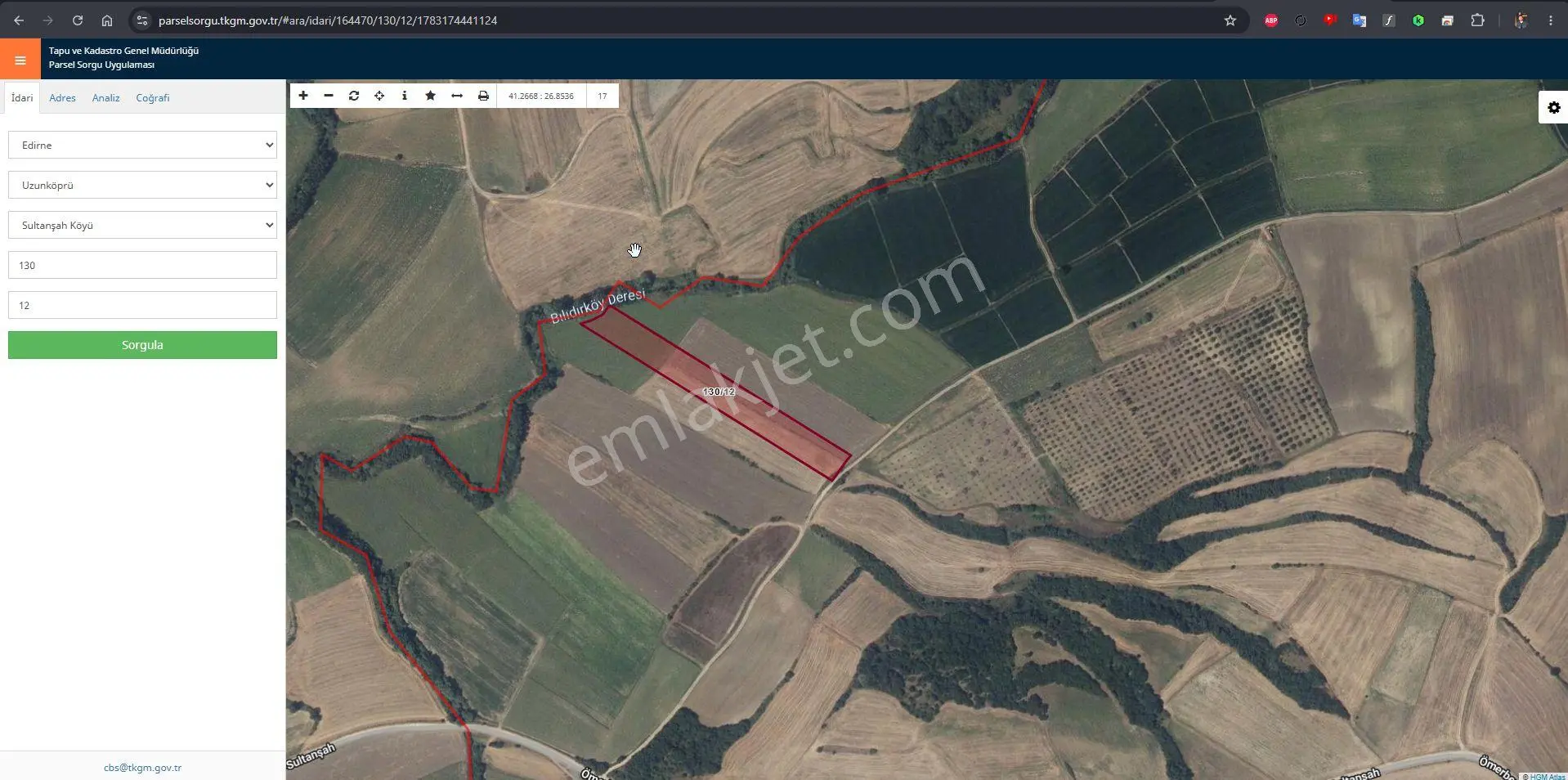Open the neighborhood dropdown Sultanşah Köyü

(142, 225)
